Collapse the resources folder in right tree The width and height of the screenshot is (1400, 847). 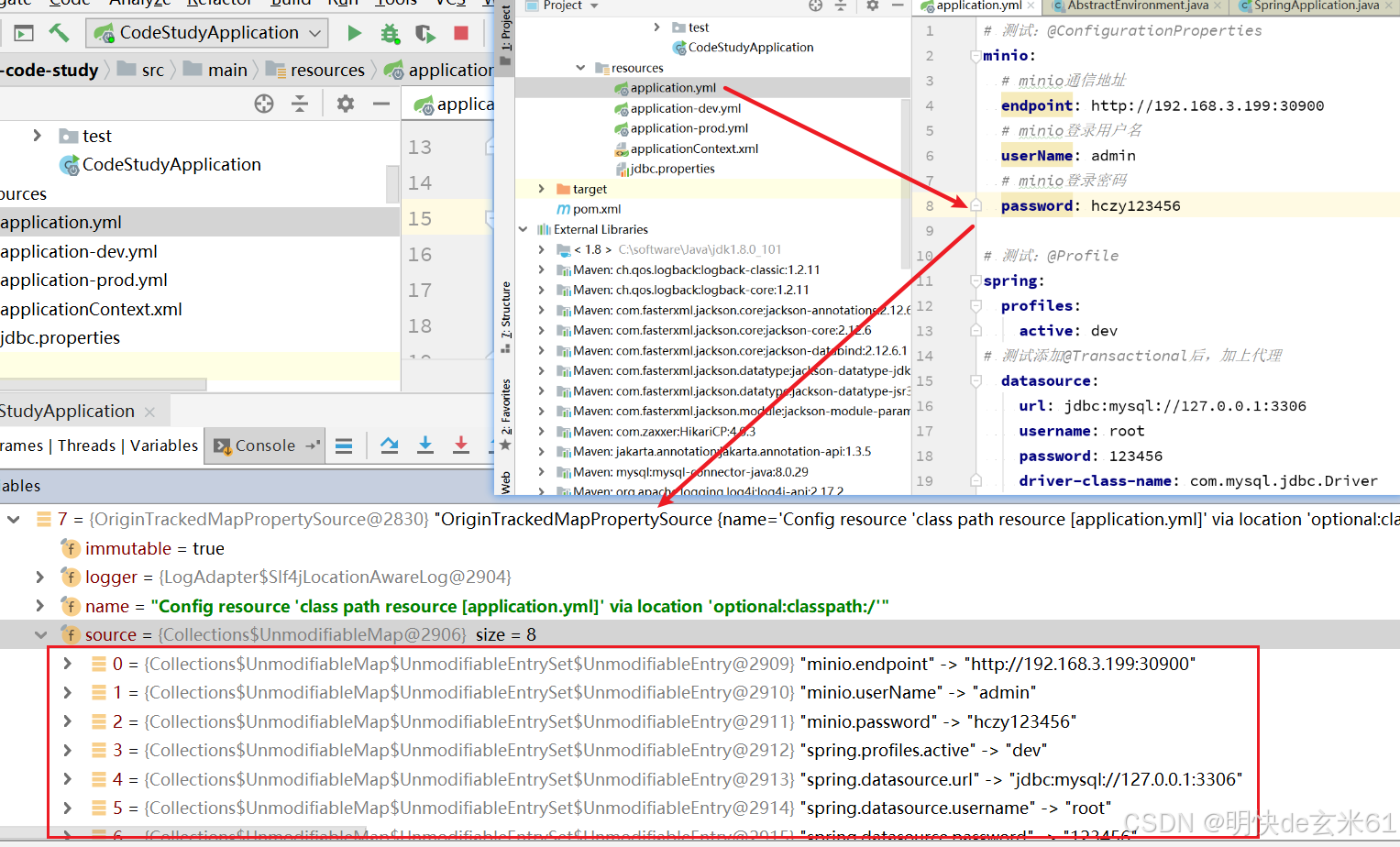tap(579, 68)
